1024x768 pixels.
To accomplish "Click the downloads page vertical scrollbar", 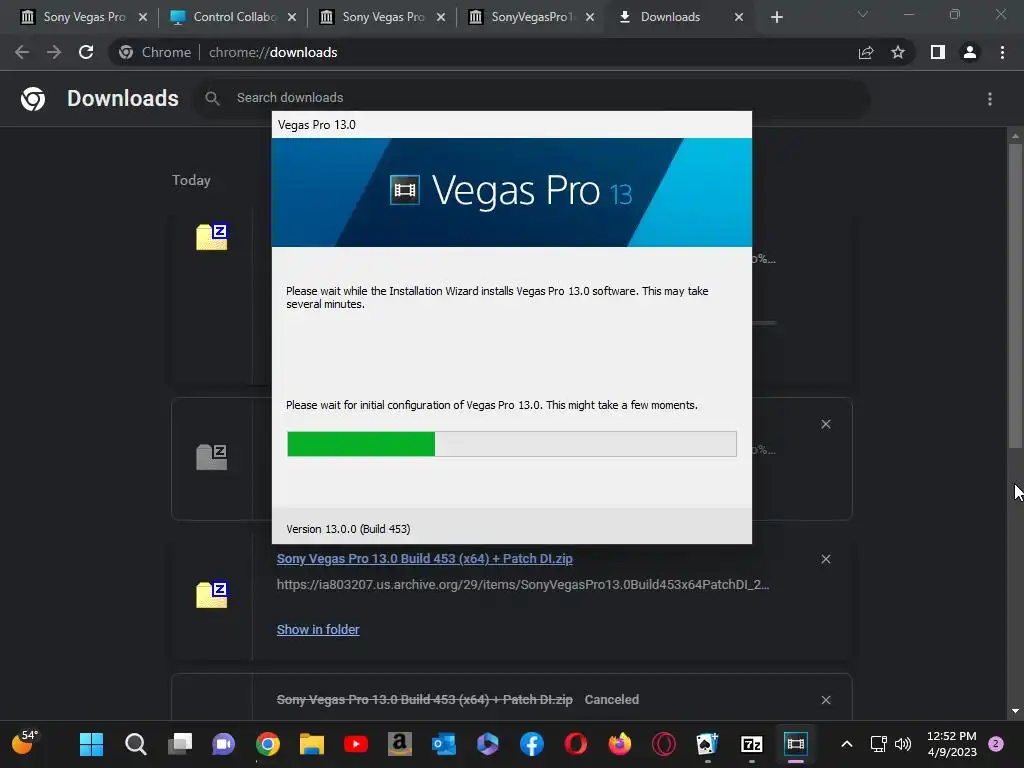I will click(x=1015, y=295).
